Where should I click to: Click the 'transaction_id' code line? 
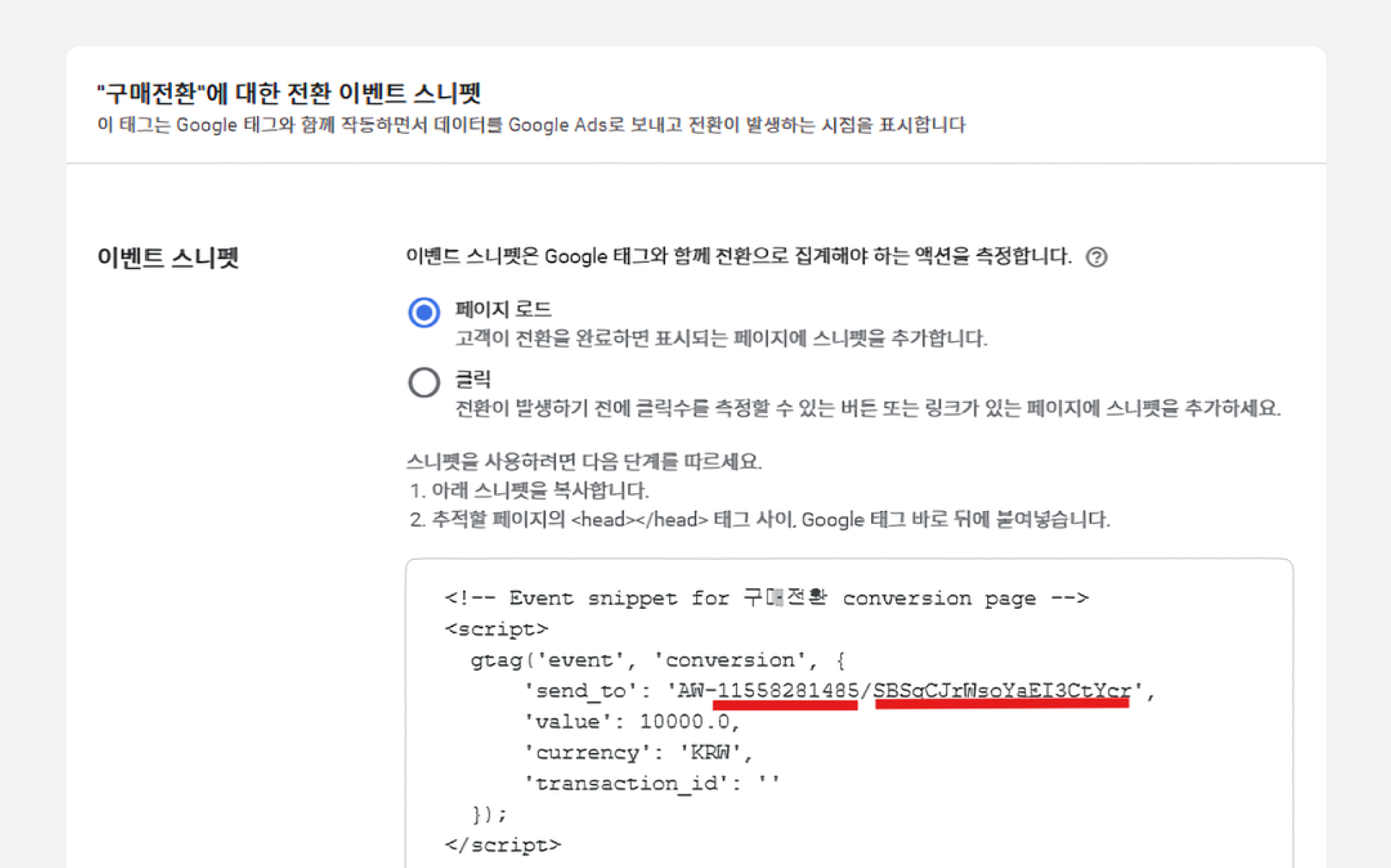pyautogui.click(x=652, y=783)
